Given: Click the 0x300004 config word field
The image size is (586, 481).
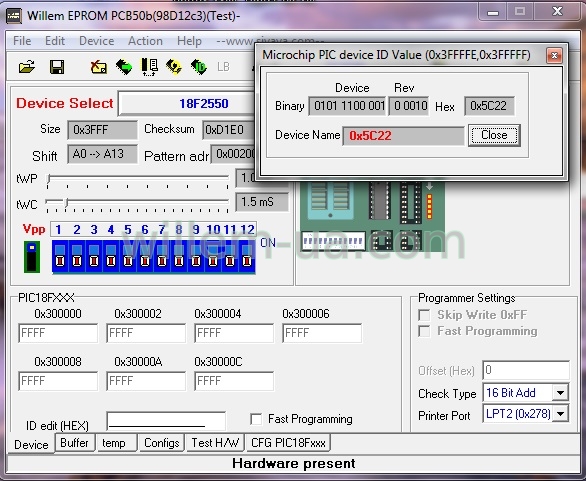Looking at the screenshot, I should tap(234, 333).
